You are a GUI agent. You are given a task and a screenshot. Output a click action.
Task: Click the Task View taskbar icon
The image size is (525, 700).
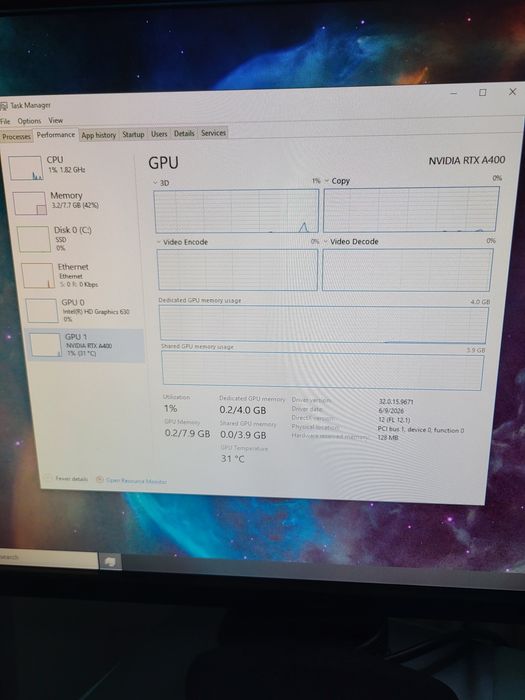(110, 561)
